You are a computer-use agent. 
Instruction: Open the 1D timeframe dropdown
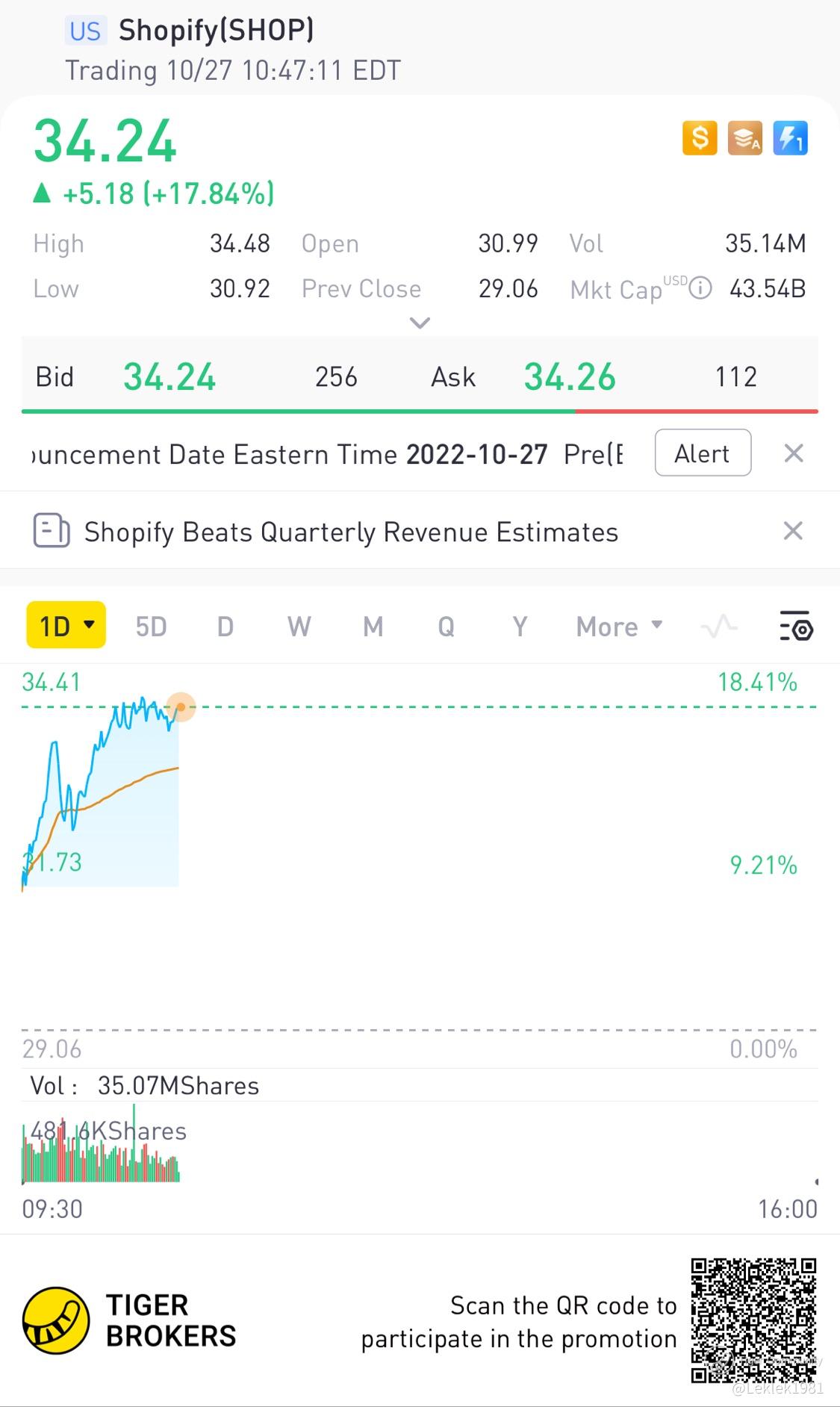pyautogui.click(x=66, y=626)
